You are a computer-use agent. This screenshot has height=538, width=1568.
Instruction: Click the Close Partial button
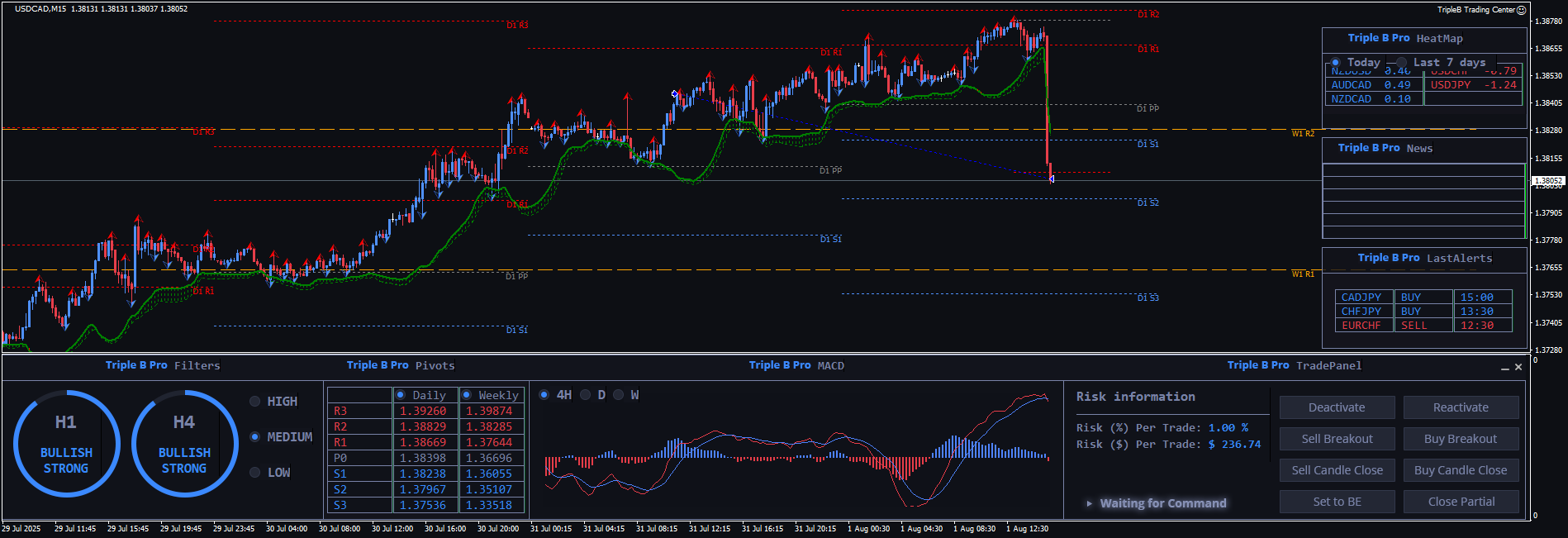[1461, 502]
